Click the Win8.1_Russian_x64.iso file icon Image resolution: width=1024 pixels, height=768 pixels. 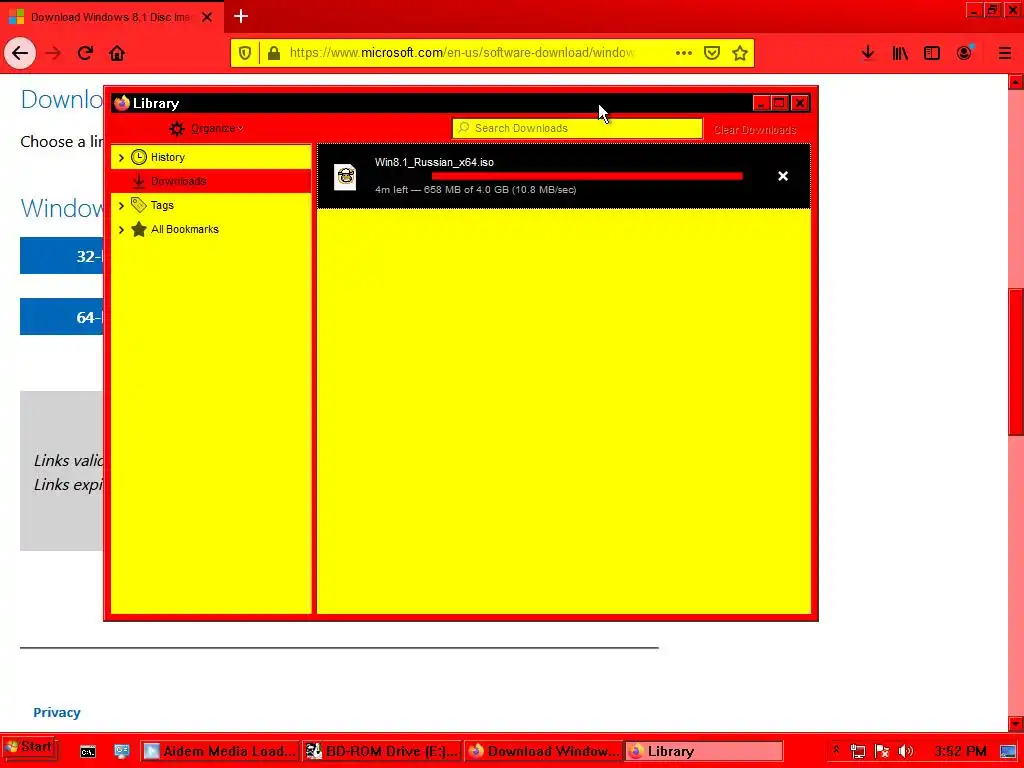pos(345,177)
